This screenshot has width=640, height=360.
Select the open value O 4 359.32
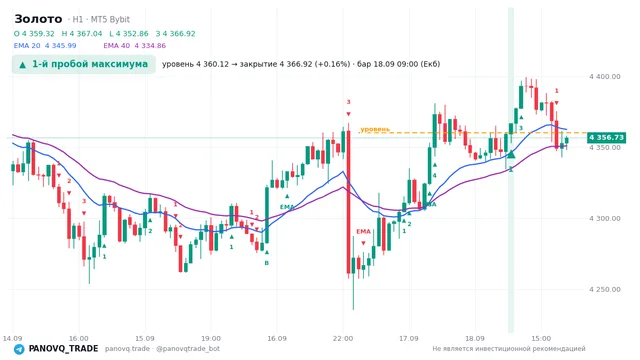pos(34,33)
